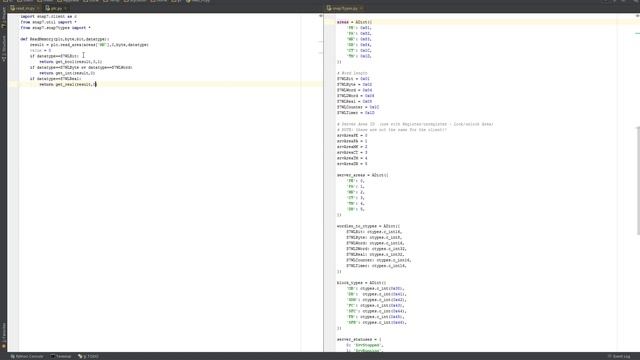Click the 'S7WLTimer = 0x1D' line
The width and height of the screenshot is (640, 360).
click(356, 113)
